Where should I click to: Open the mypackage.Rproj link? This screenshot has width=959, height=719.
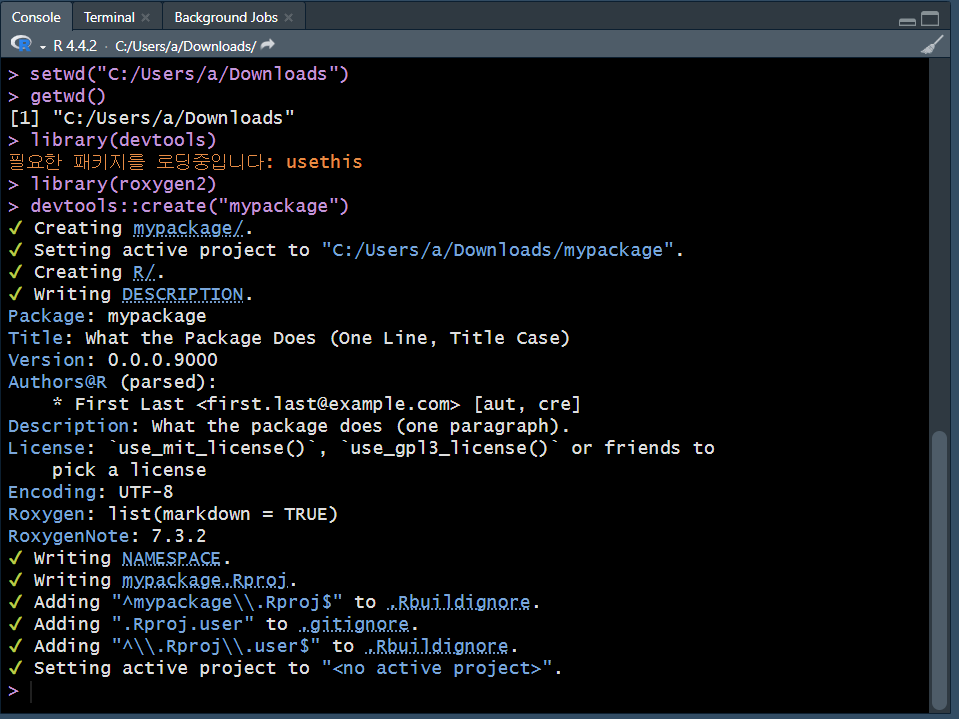tap(205, 580)
